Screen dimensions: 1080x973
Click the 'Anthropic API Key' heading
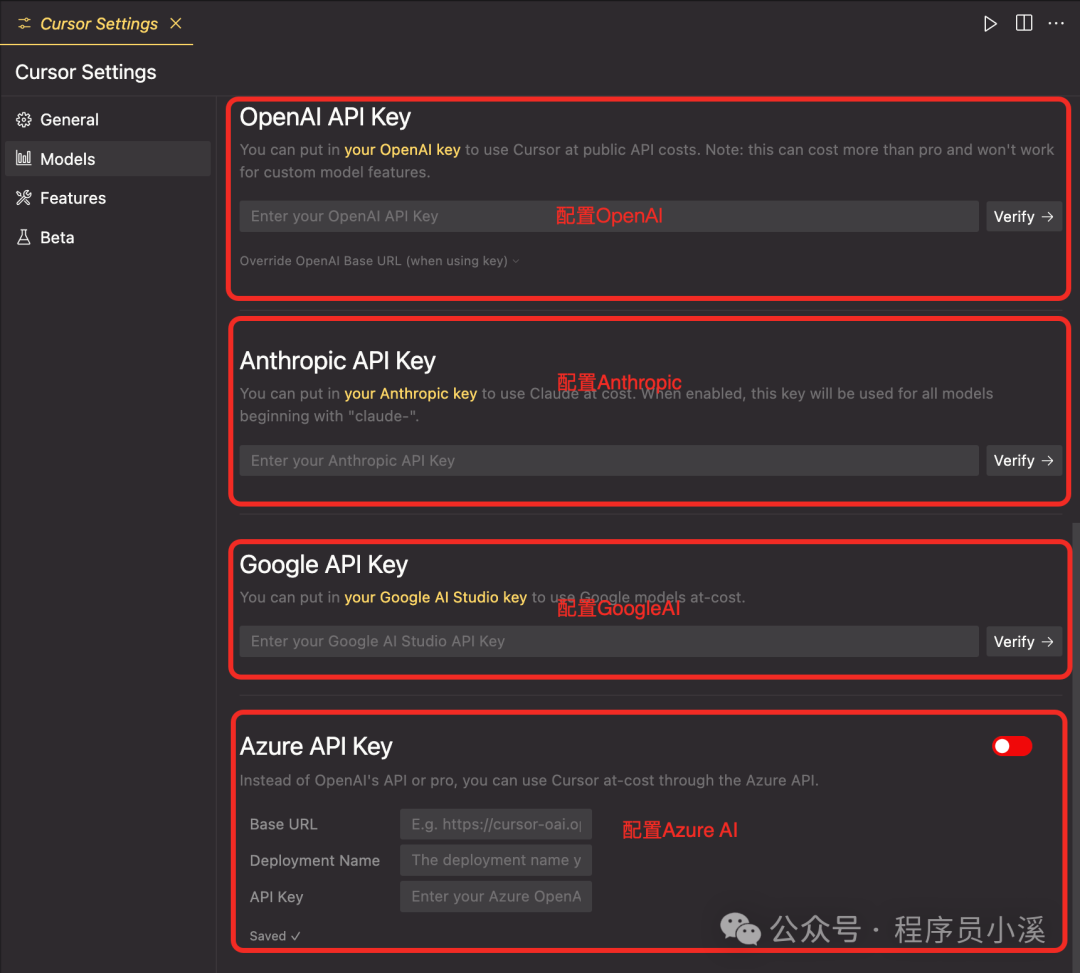click(x=338, y=362)
